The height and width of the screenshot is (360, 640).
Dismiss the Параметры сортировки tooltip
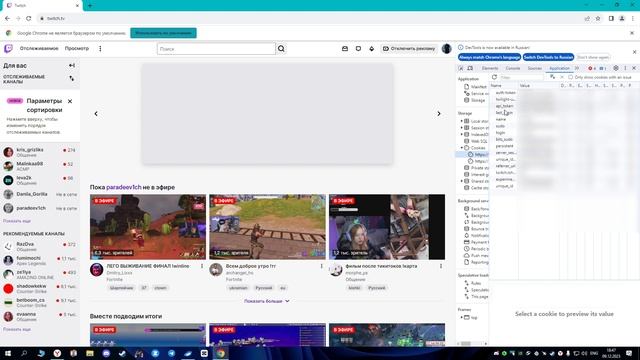[70, 101]
